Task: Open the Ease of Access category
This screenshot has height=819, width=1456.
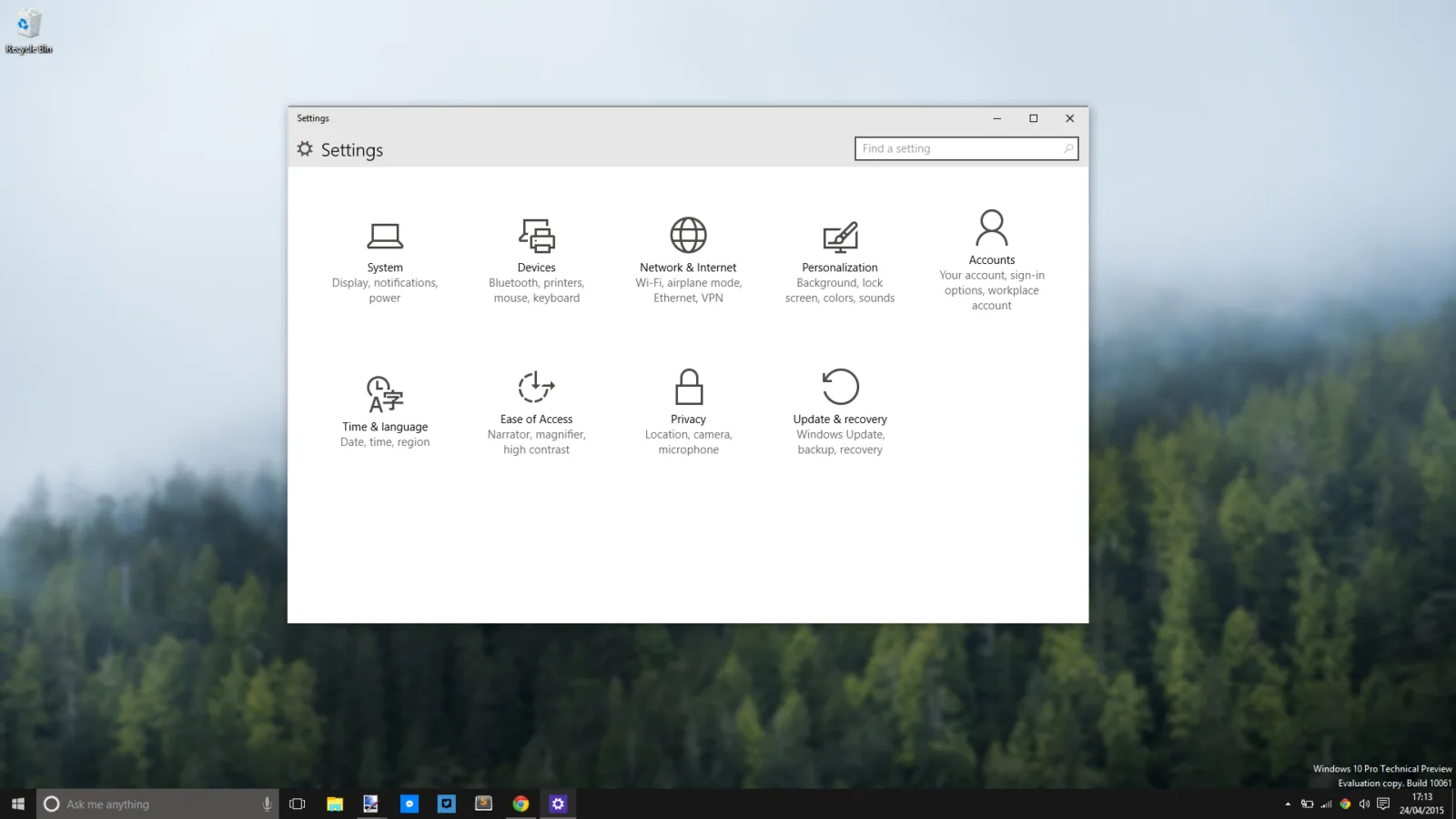Action: pyautogui.click(x=537, y=412)
